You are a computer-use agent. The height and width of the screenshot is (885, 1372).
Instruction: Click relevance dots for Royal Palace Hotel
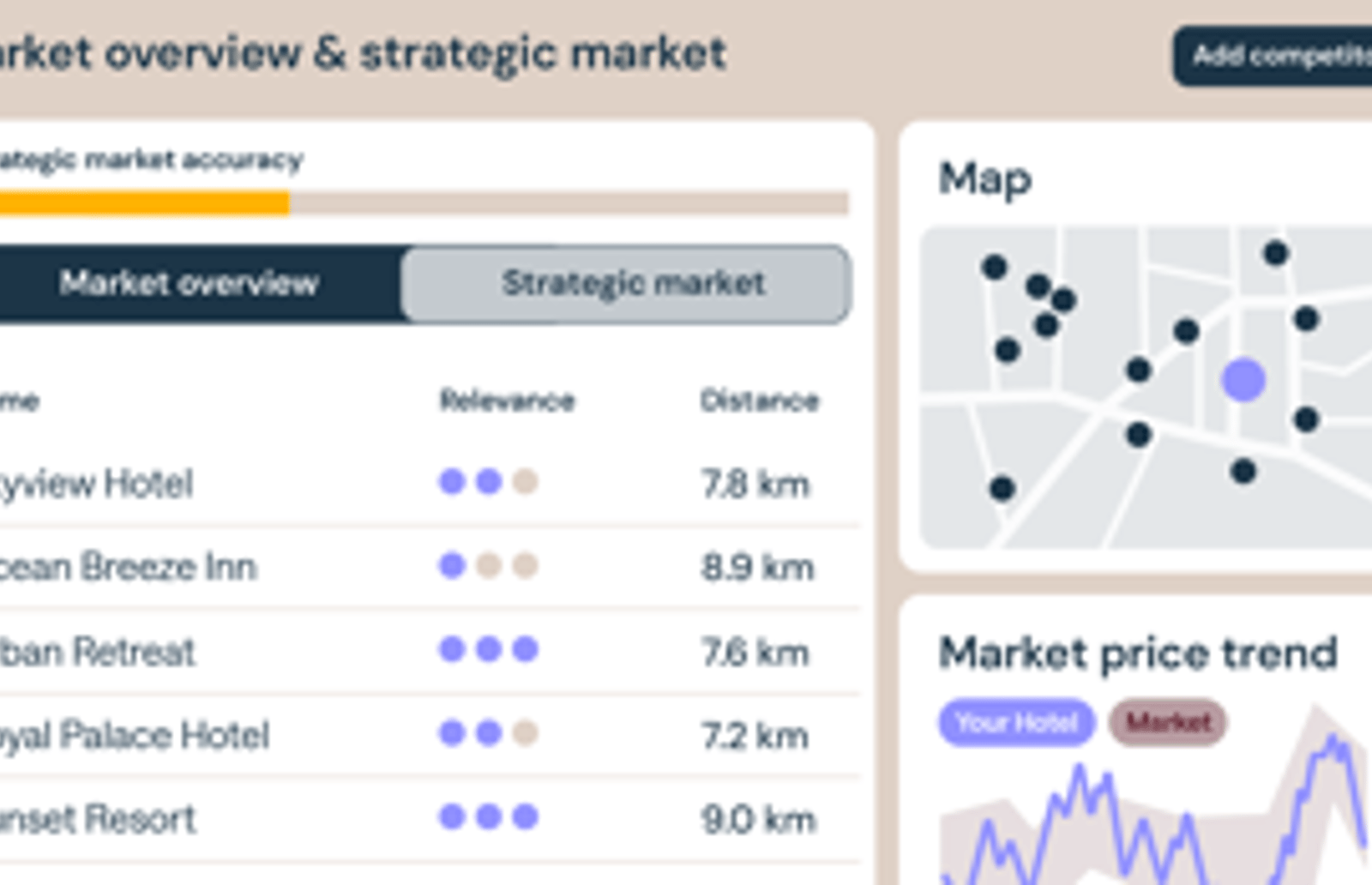[x=489, y=733]
